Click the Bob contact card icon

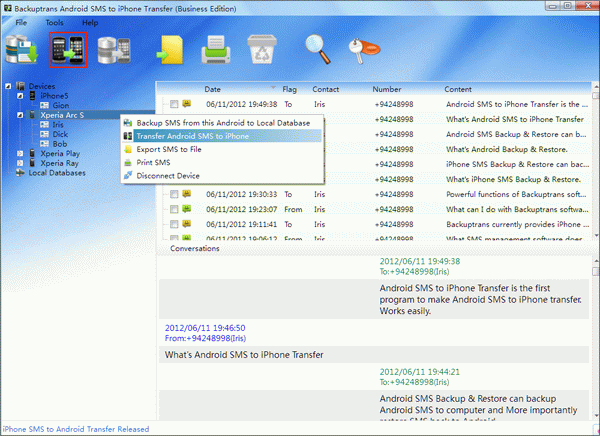(x=44, y=144)
